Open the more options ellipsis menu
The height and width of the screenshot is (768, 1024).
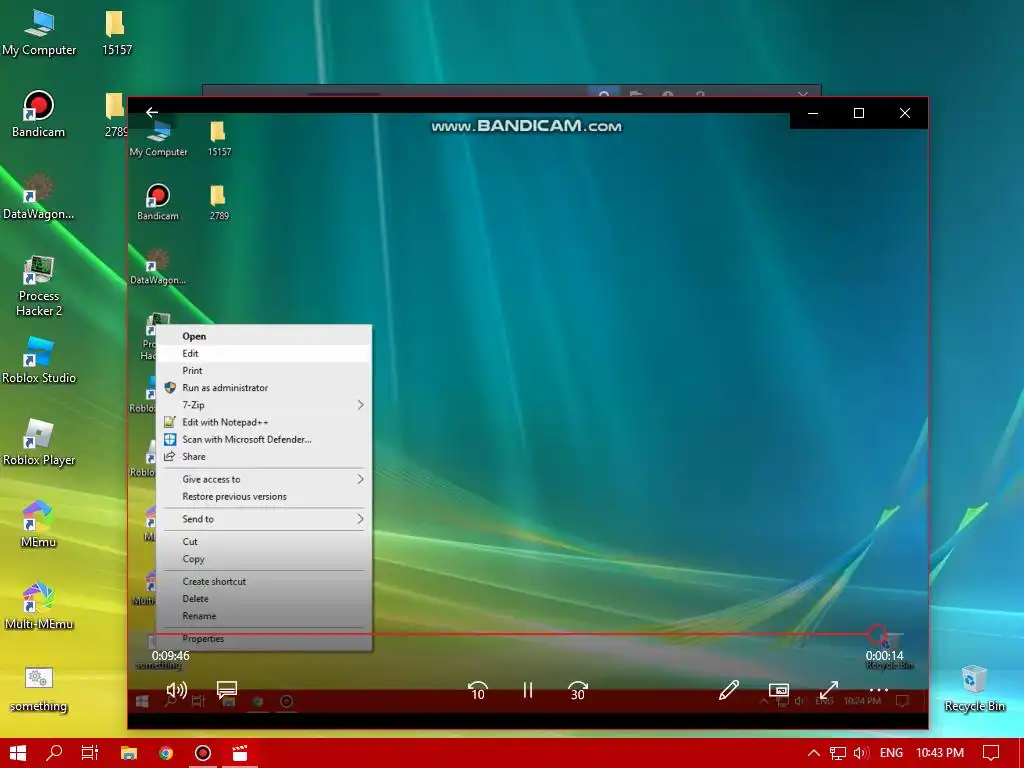click(x=879, y=690)
